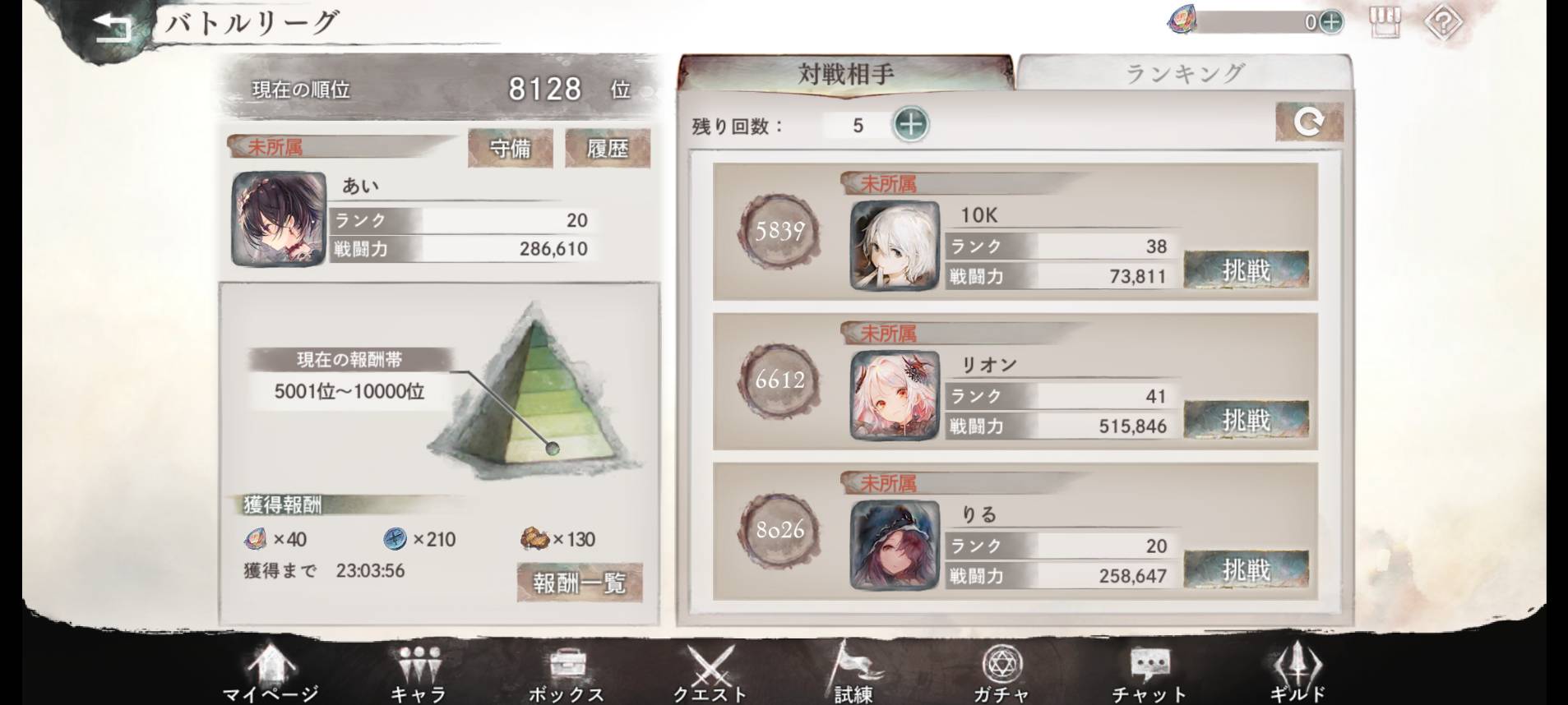
Task: Add remaining challenge attempts with plus
Action: pos(910,125)
